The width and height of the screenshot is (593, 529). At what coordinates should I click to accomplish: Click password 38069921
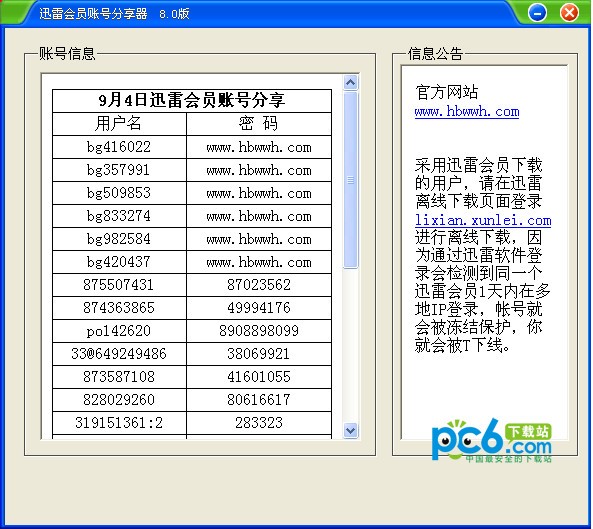click(x=259, y=354)
